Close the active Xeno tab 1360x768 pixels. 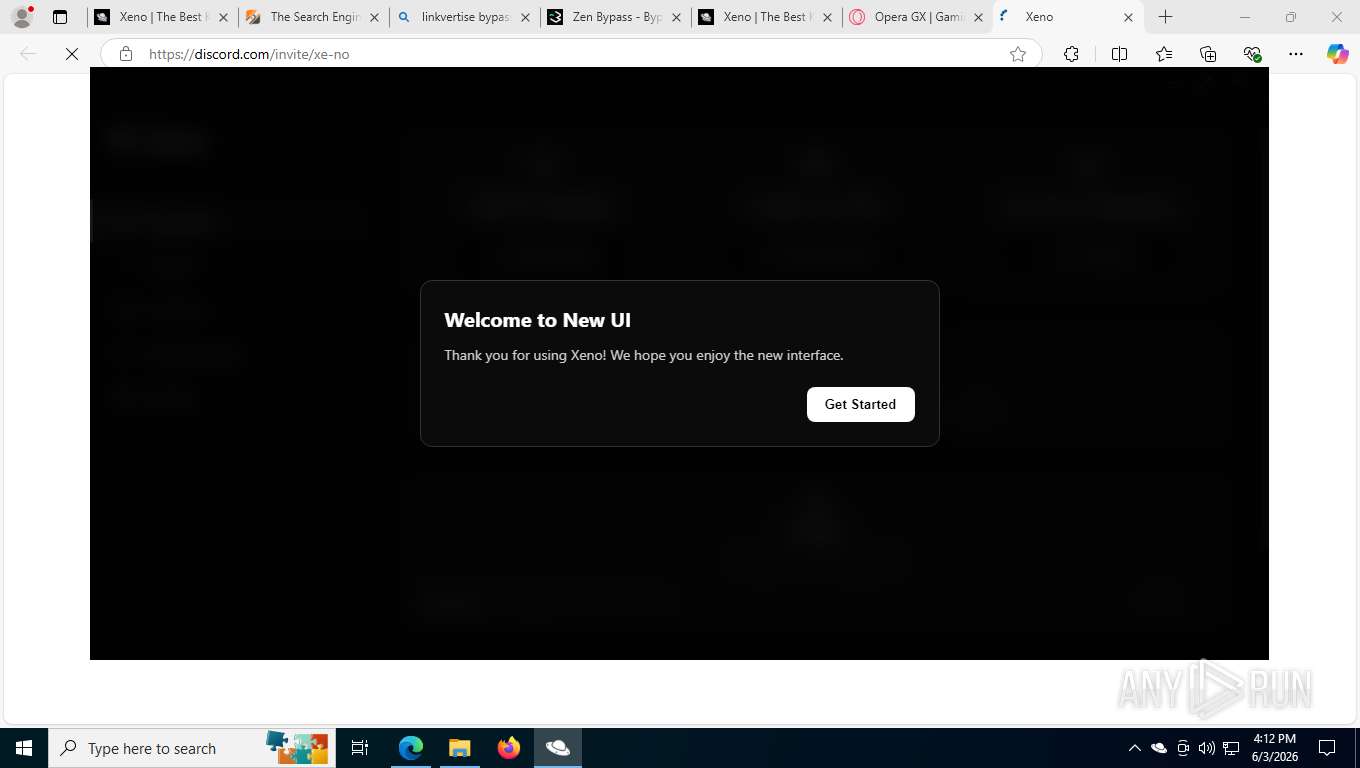1128,17
